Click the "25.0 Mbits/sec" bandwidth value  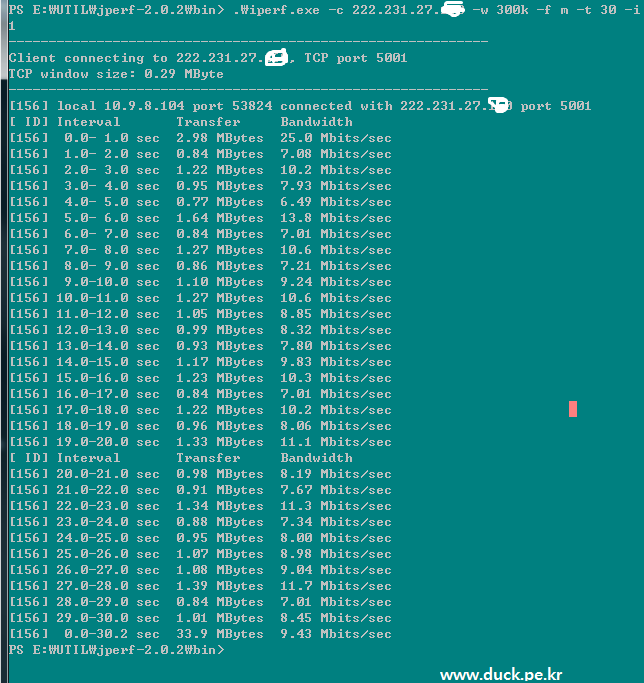(x=336, y=138)
